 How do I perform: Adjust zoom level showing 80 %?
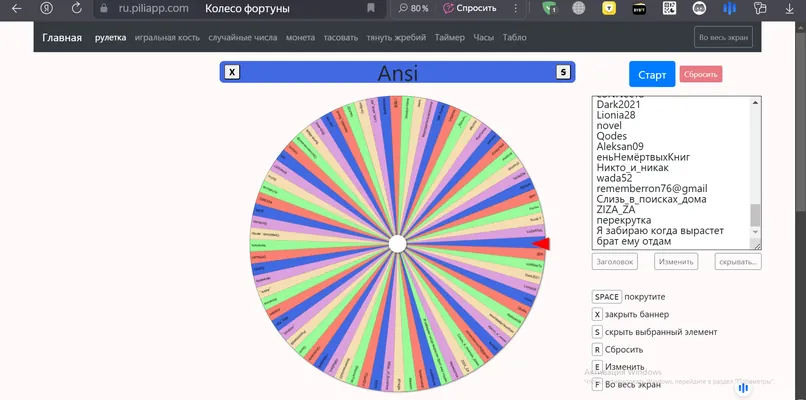coord(414,8)
